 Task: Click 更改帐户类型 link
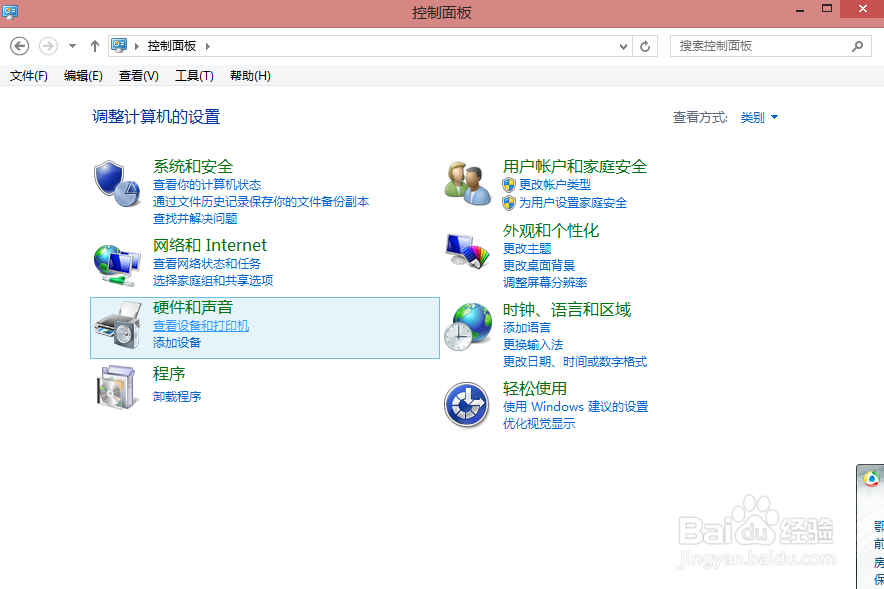(x=555, y=185)
